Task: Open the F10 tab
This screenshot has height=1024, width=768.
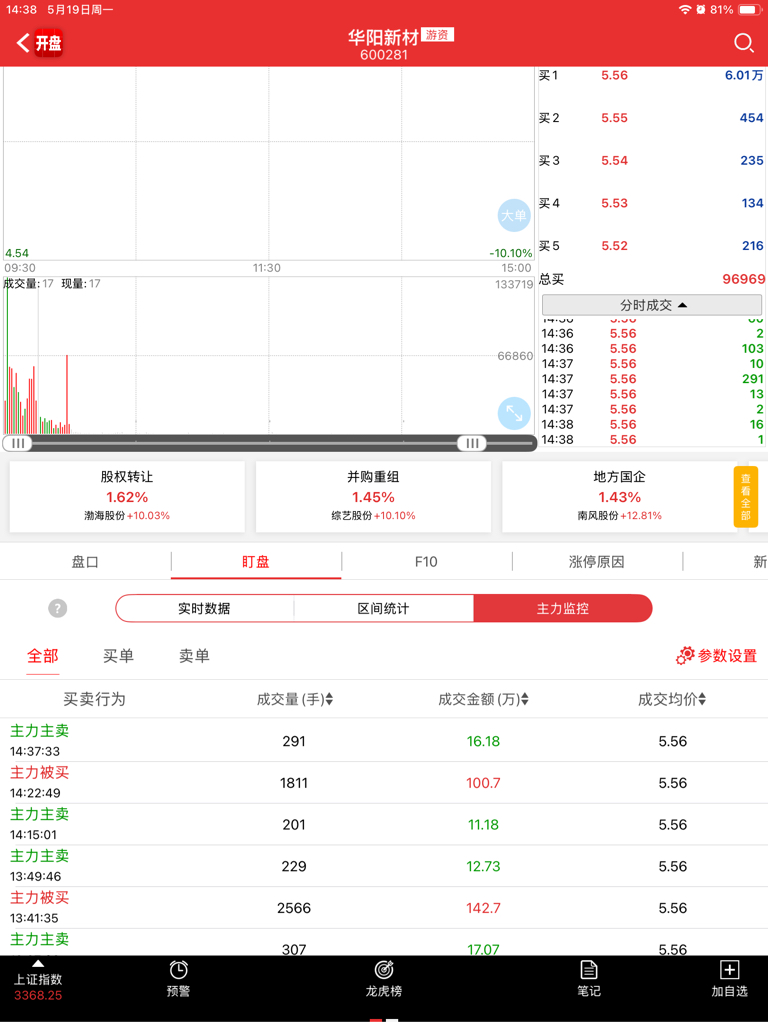Action: click(x=426, y=562)
